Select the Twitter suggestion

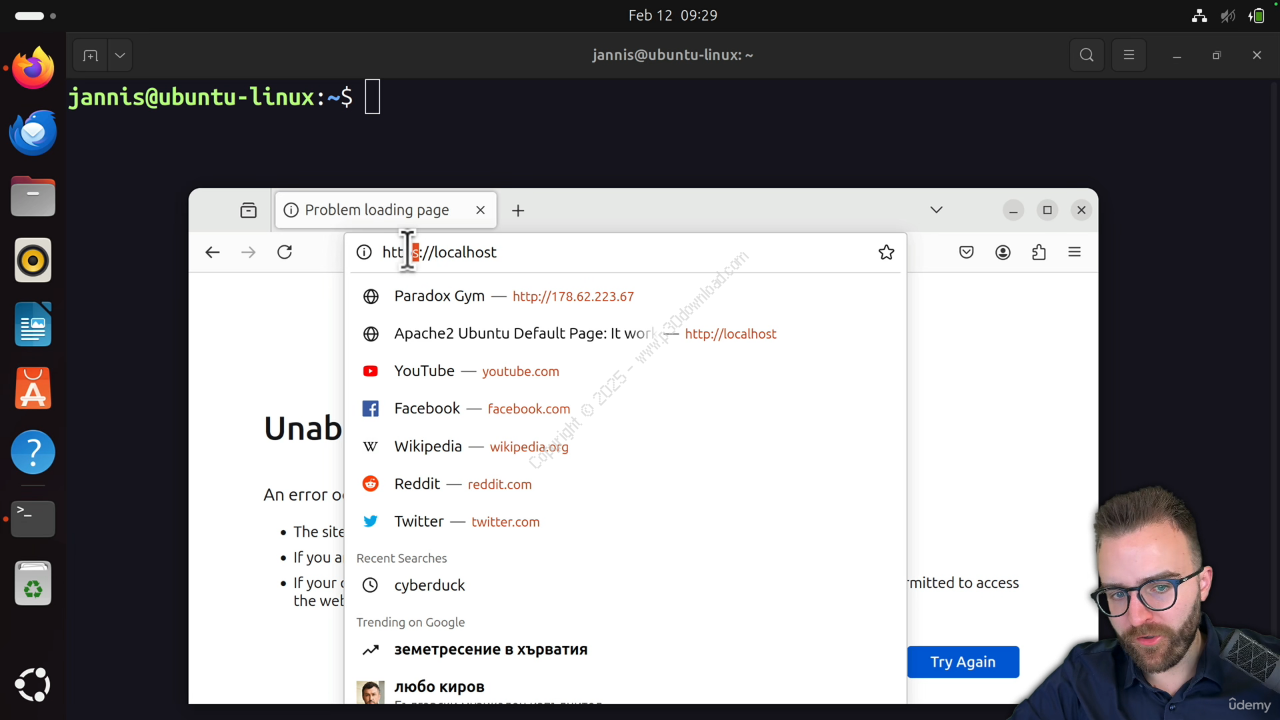point(625,522)
